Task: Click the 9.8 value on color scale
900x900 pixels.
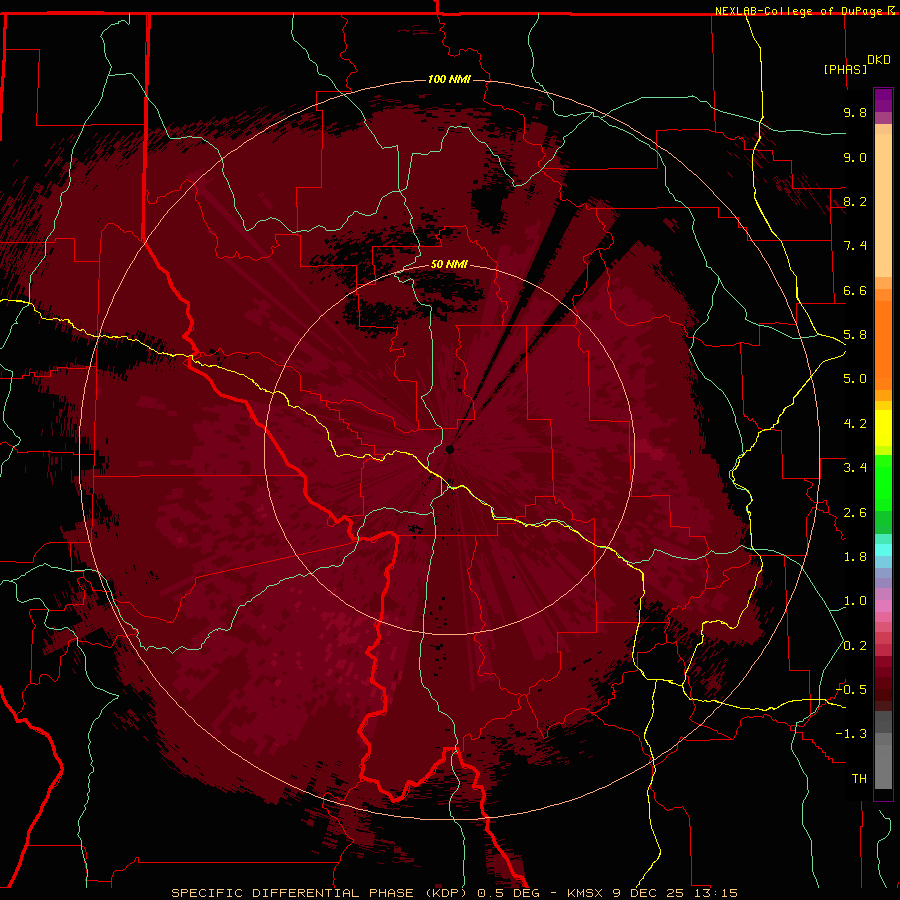Action: click(x=855, y=112)
